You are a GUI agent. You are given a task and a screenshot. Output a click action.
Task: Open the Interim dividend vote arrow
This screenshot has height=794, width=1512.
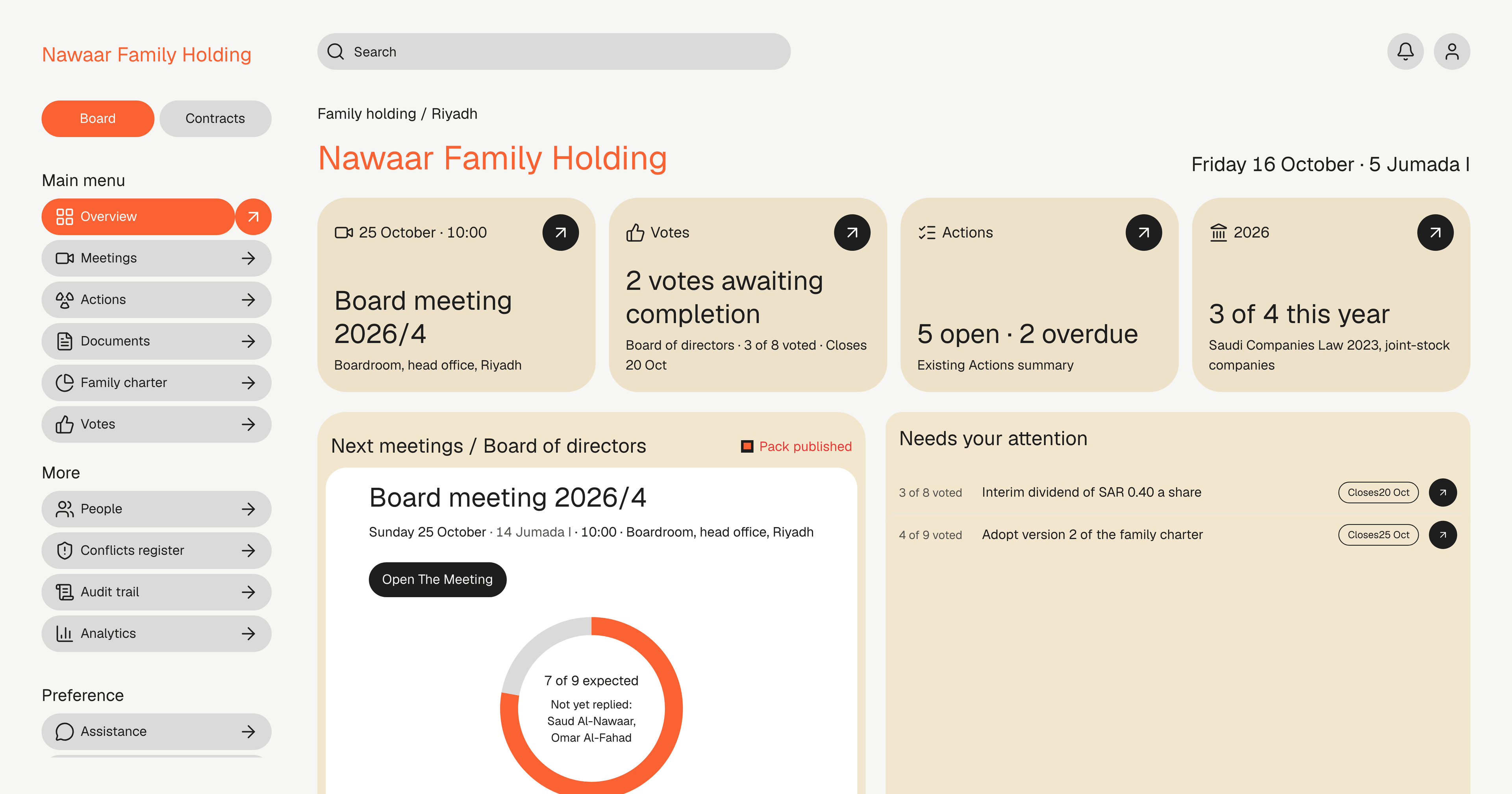click(1443, 492)
